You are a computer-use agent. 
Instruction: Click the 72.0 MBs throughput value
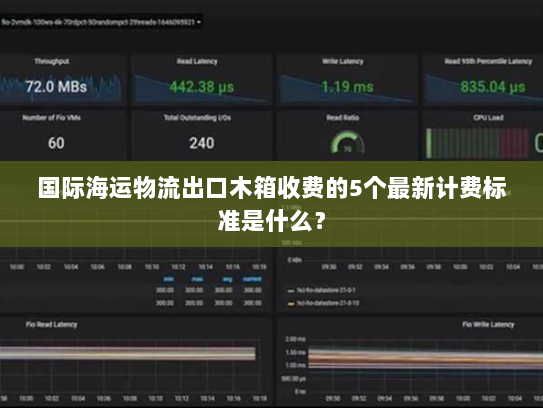pyautogui.click(x=56, y=87)
